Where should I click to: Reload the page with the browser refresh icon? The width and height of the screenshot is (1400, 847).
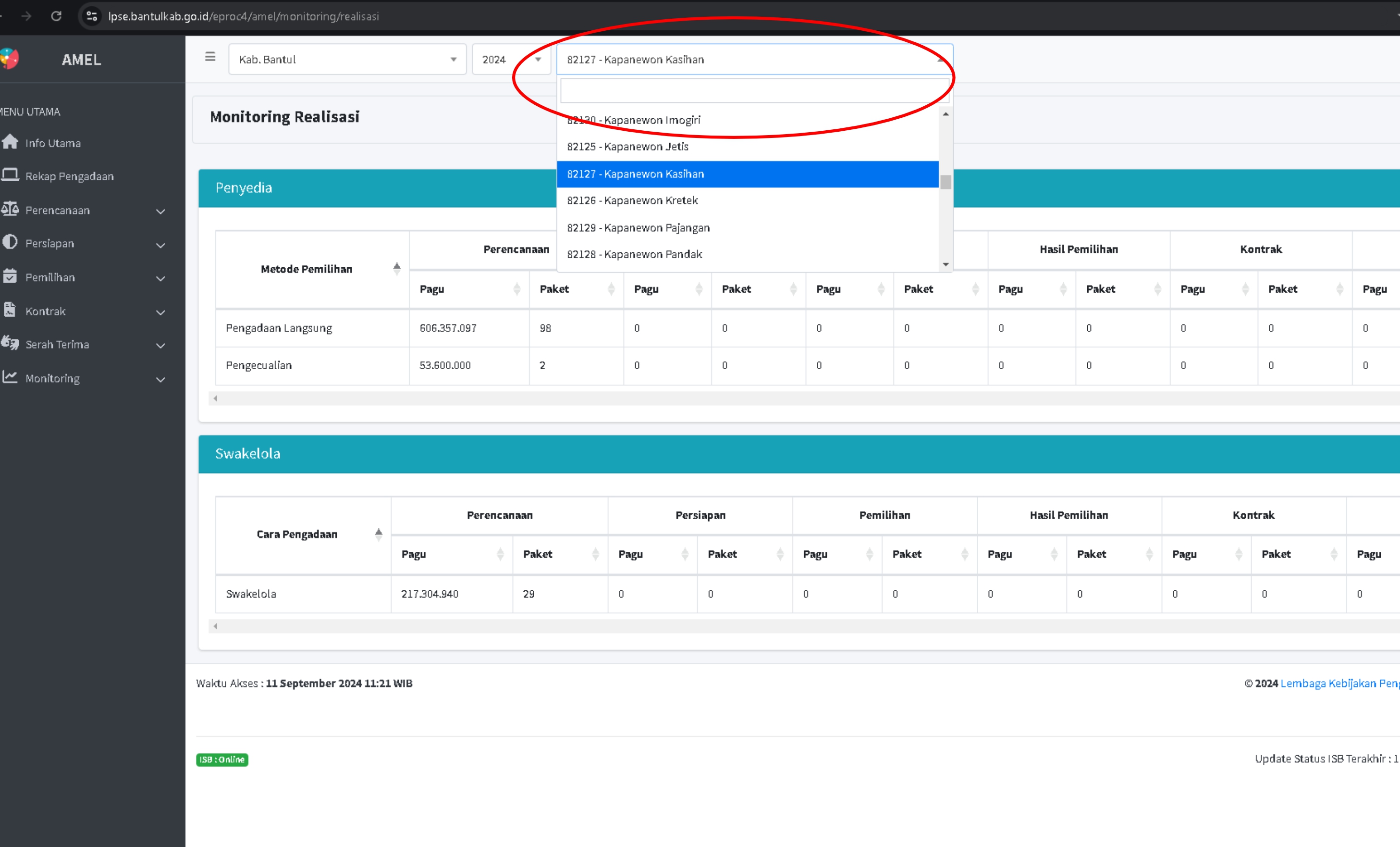56,16
